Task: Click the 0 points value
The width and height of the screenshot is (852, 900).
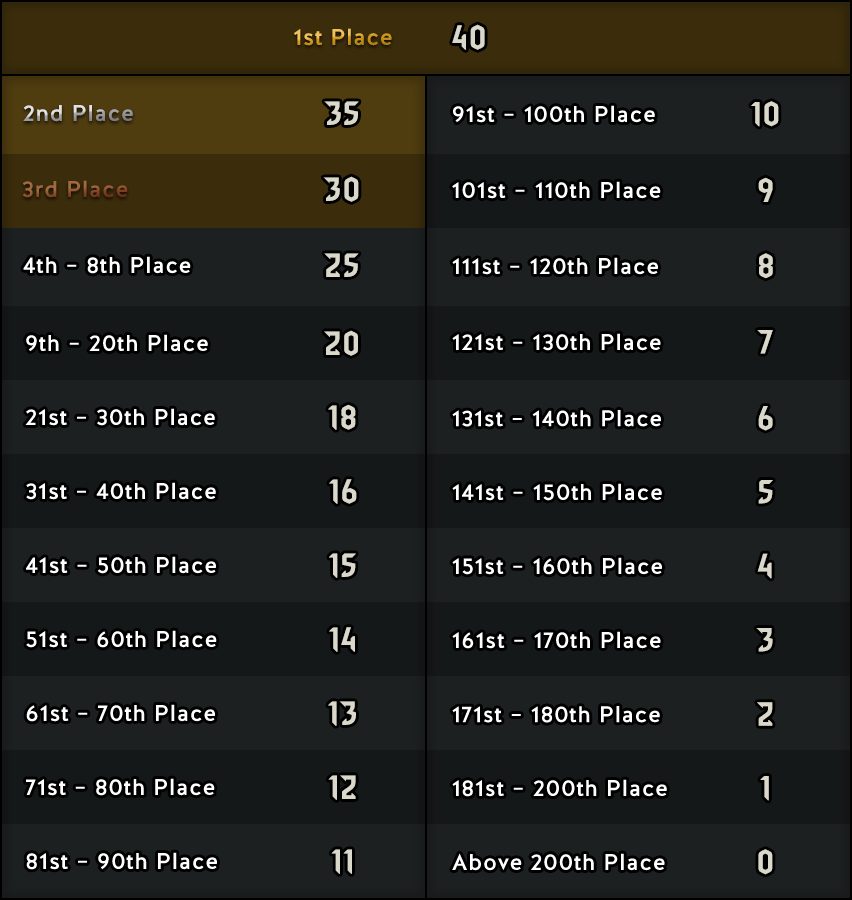Action: pos(765,862)
